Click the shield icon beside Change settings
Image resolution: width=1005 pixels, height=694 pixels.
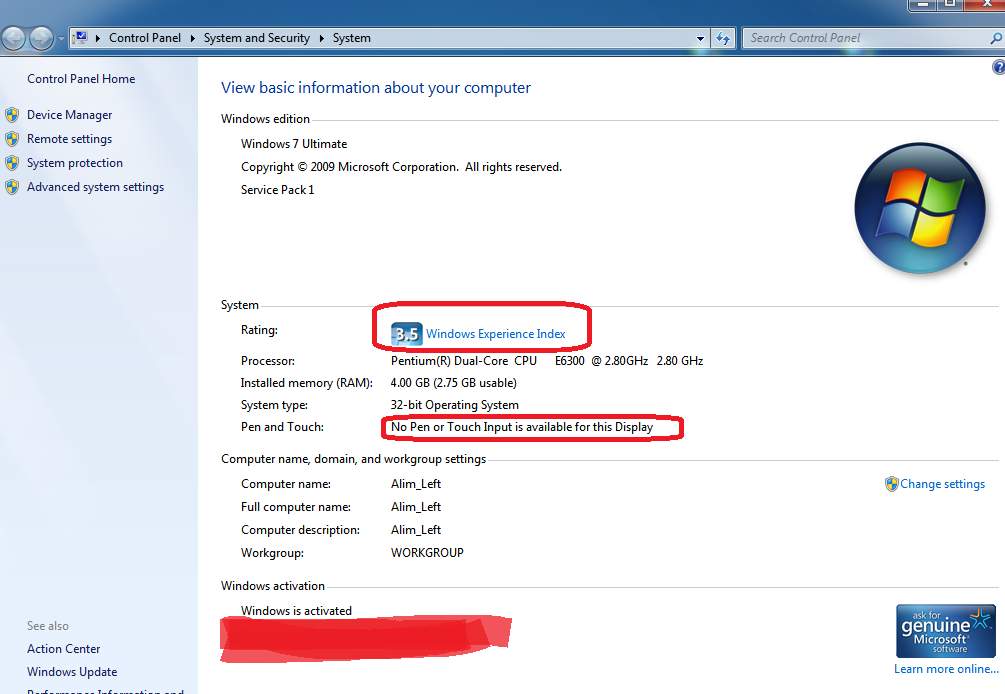tap(892, 484)
